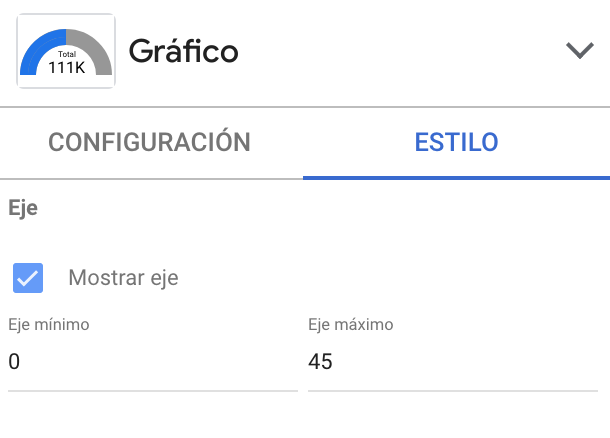Click the blue underline beneath ESTILO
This screenshot has height=438, width=610.
point(456,177)
